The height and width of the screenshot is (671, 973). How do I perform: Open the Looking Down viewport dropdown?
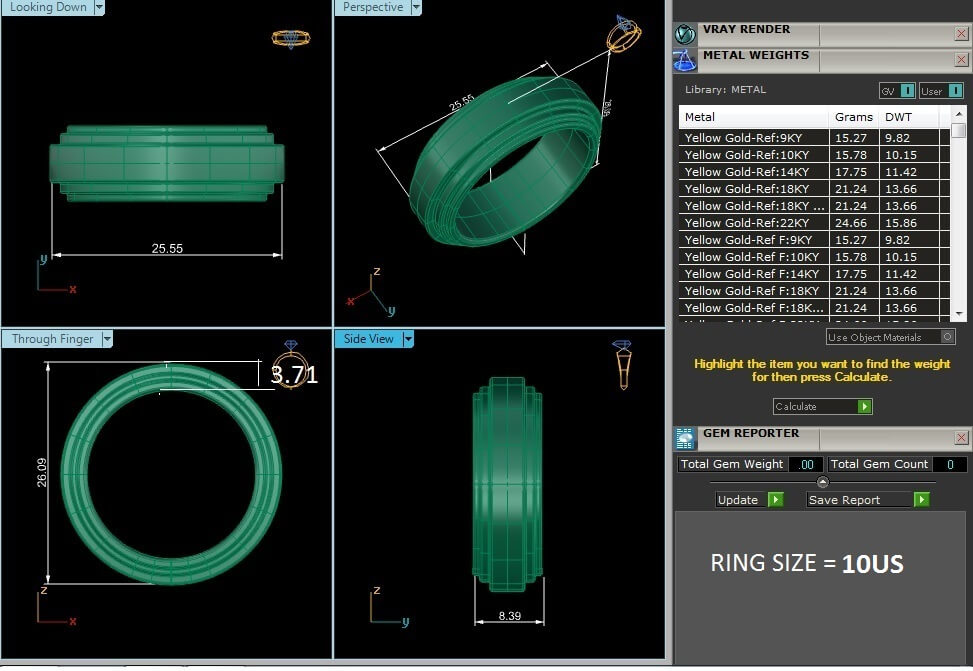98,7
